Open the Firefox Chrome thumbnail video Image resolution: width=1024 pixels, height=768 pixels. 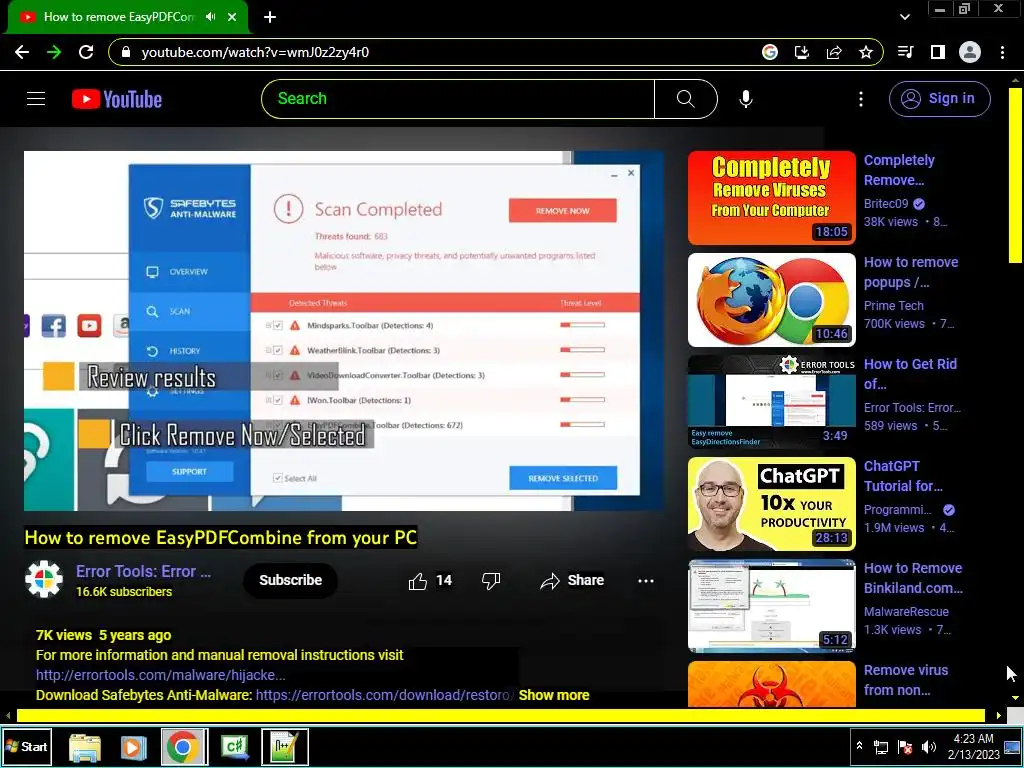(771, 300)
